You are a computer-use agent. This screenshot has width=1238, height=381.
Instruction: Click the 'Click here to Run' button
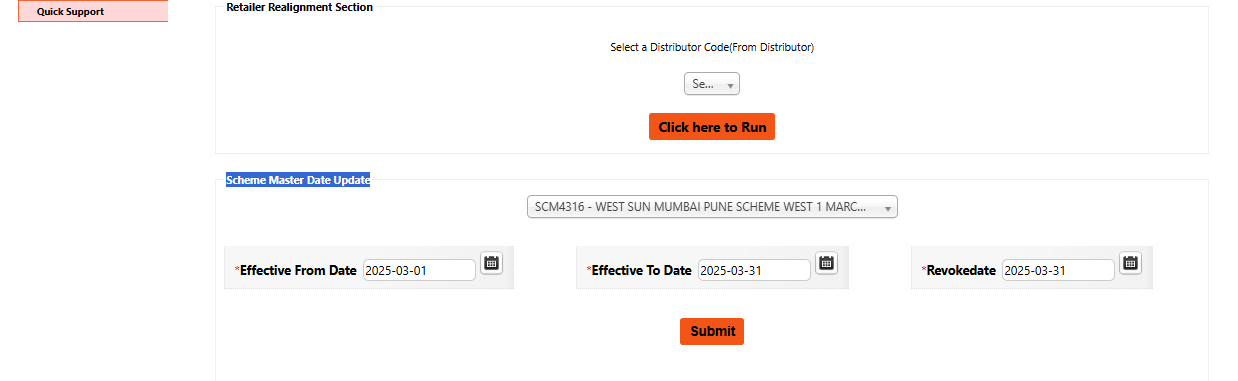[712, 127]
